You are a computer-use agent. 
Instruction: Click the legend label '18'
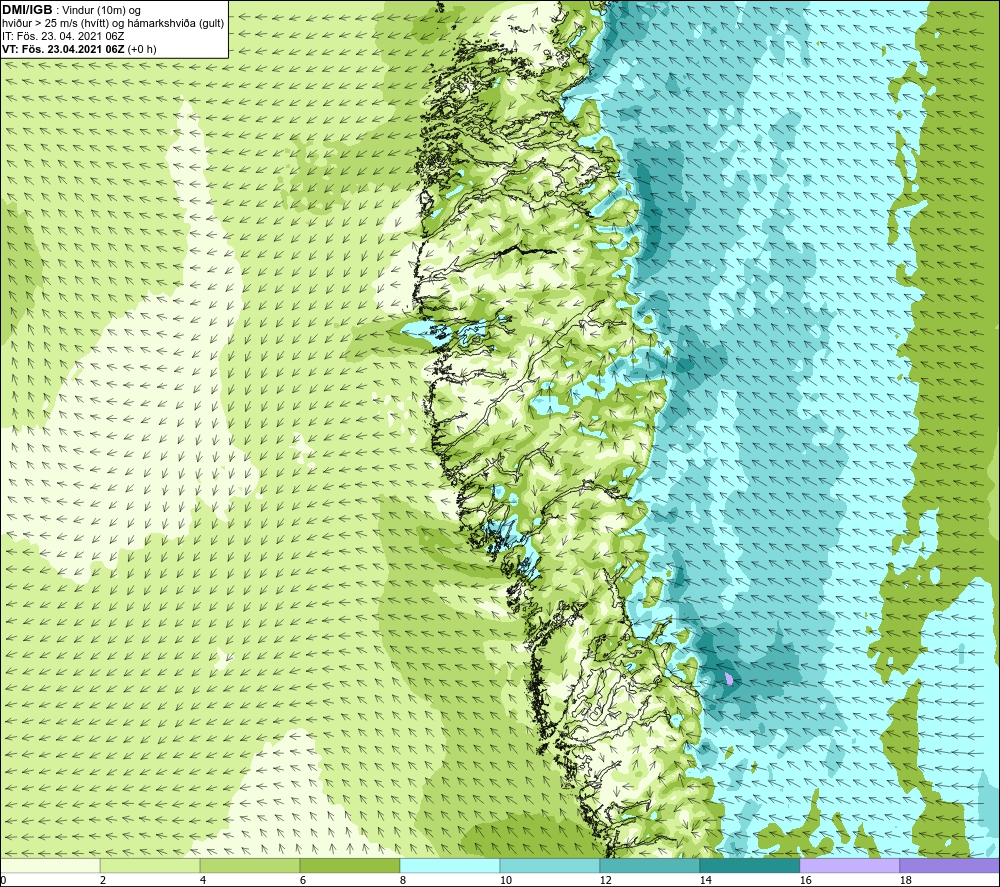pos(905,881)
